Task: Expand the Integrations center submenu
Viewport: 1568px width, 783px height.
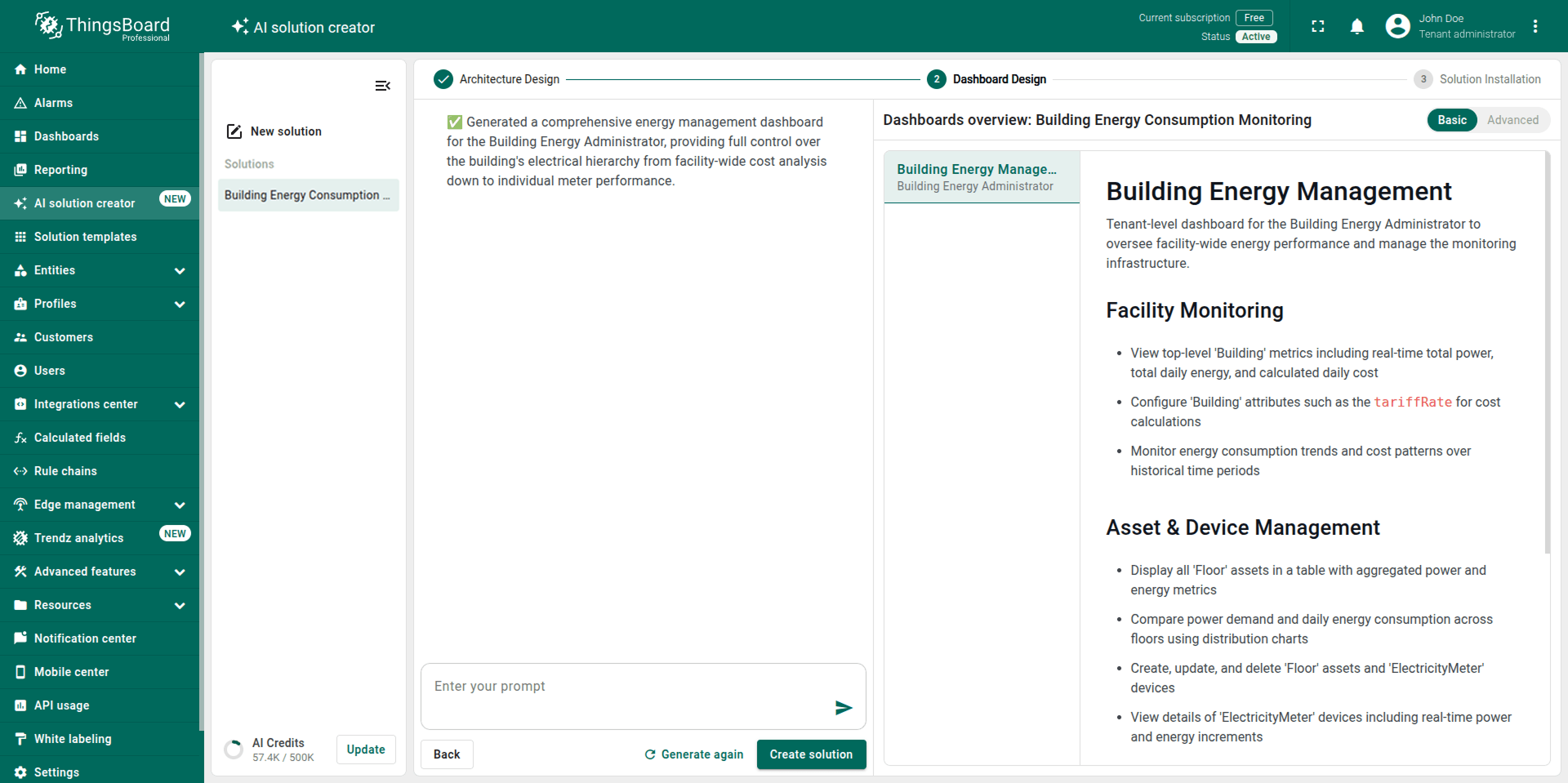Action: coord(180,405)
